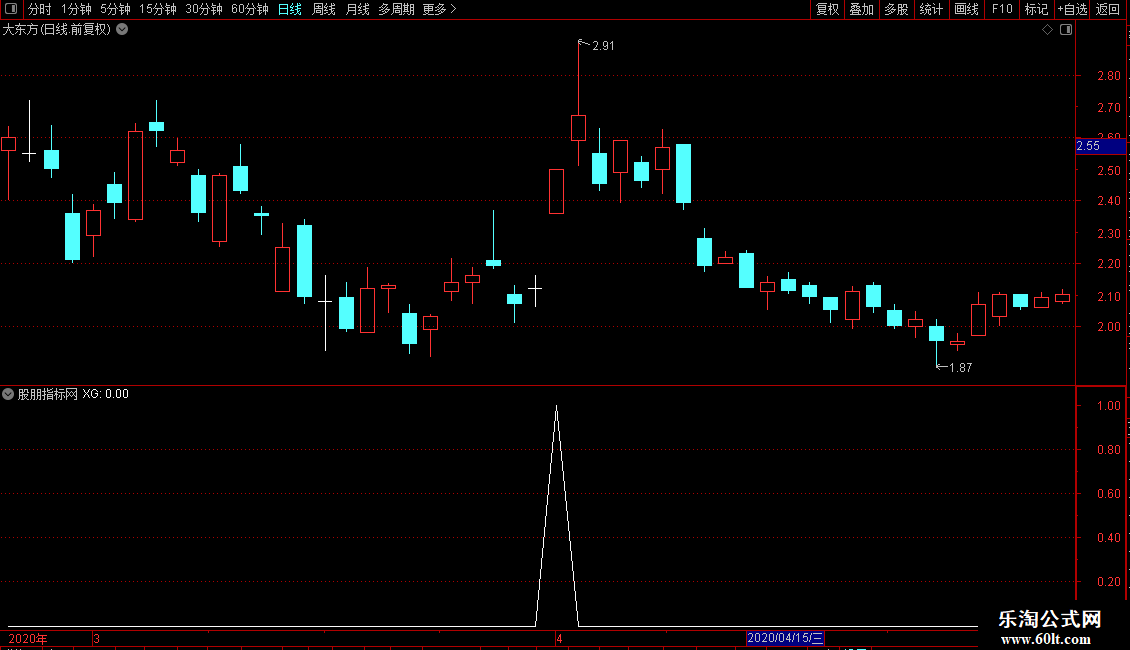Click the panel layout icon at top-left

coord(11,9)
